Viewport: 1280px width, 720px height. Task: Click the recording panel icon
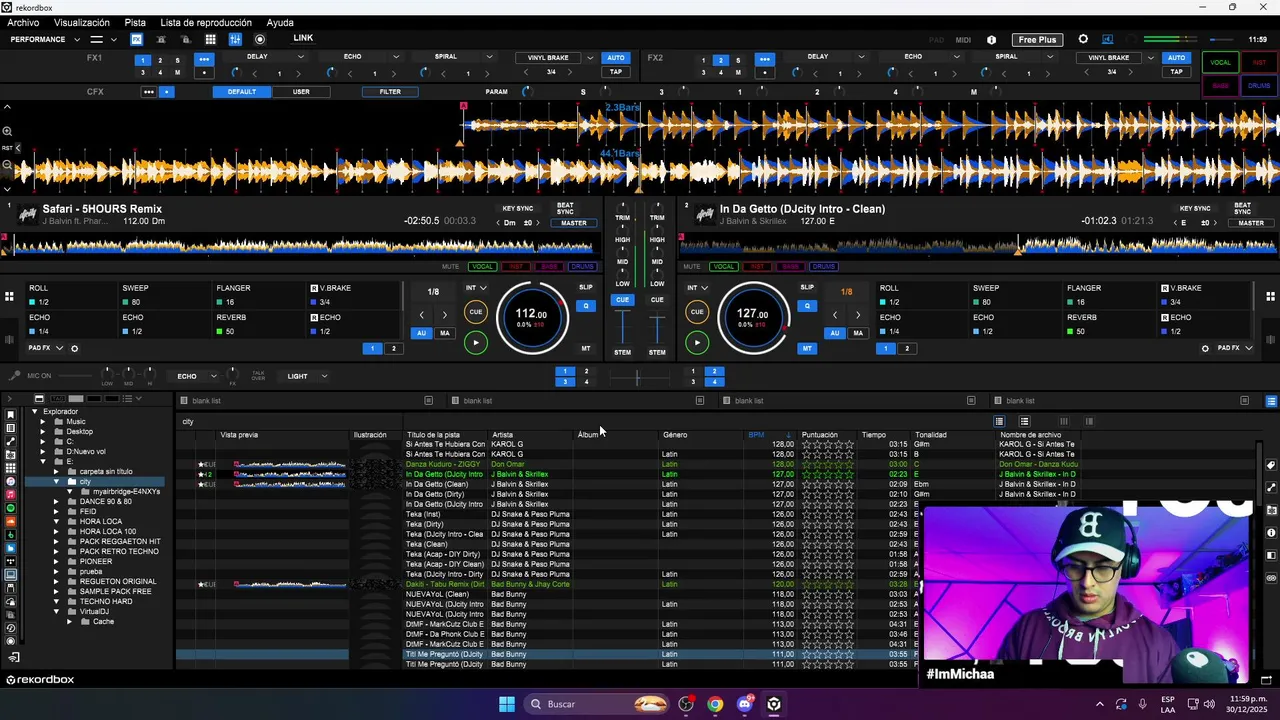260,39
